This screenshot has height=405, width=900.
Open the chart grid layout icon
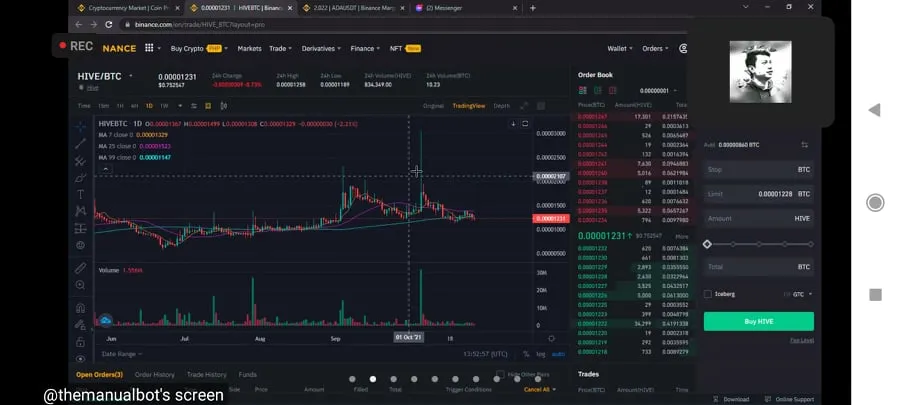point(541,106)
